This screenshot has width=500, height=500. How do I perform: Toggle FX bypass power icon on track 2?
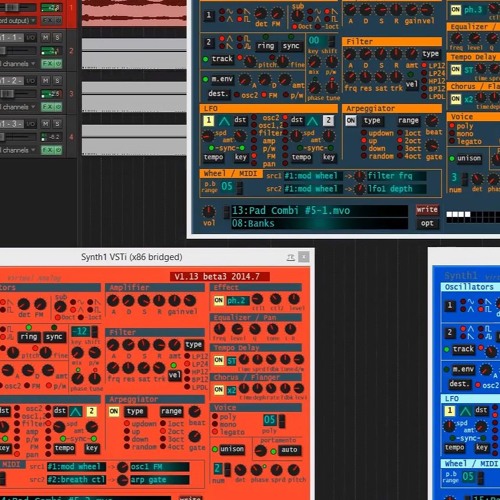pos(58,63)
